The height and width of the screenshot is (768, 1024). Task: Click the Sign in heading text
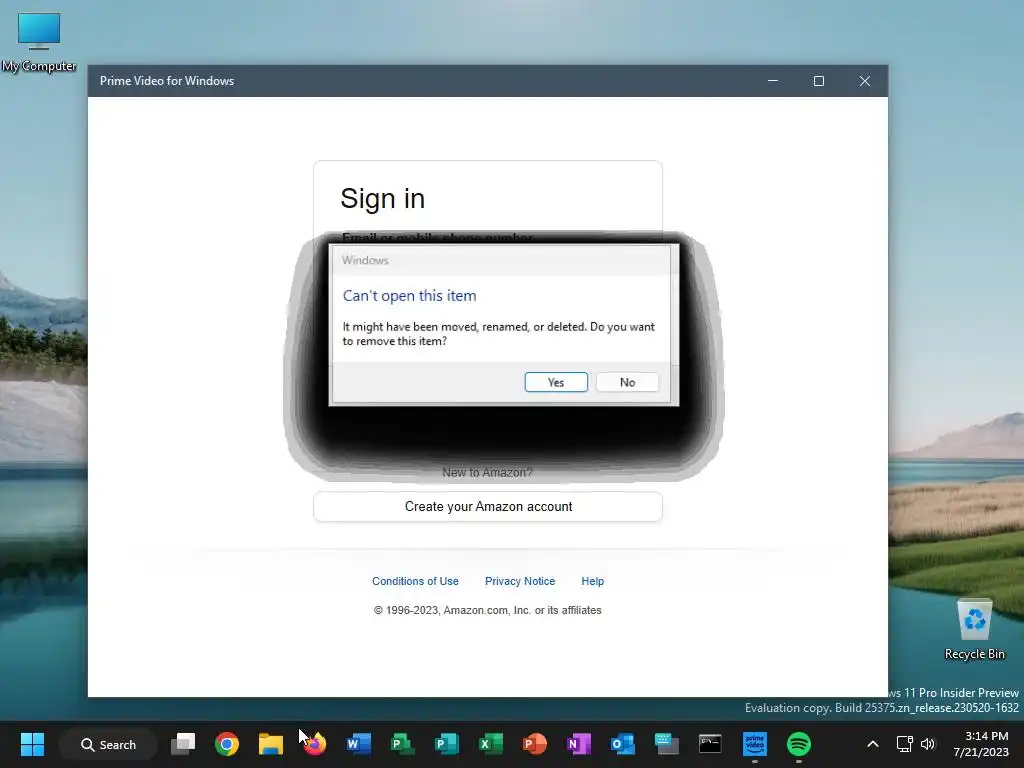tap(383, 199)
